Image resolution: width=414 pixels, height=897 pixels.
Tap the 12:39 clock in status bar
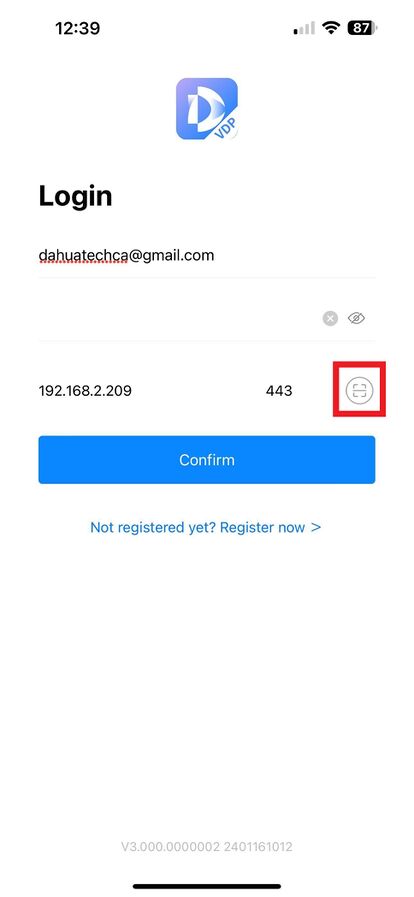pos(77,28)
